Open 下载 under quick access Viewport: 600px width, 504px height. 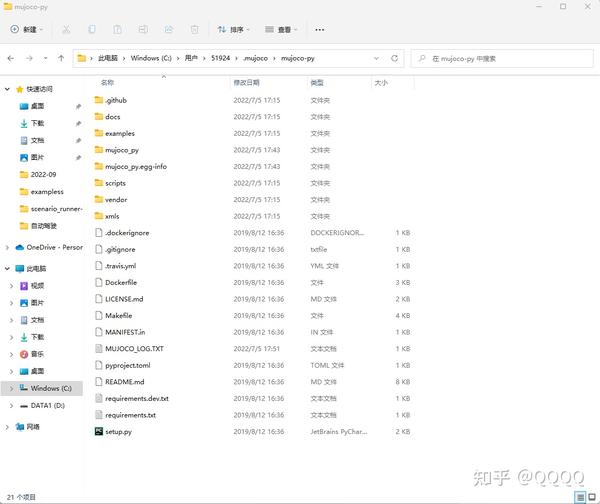37,123
